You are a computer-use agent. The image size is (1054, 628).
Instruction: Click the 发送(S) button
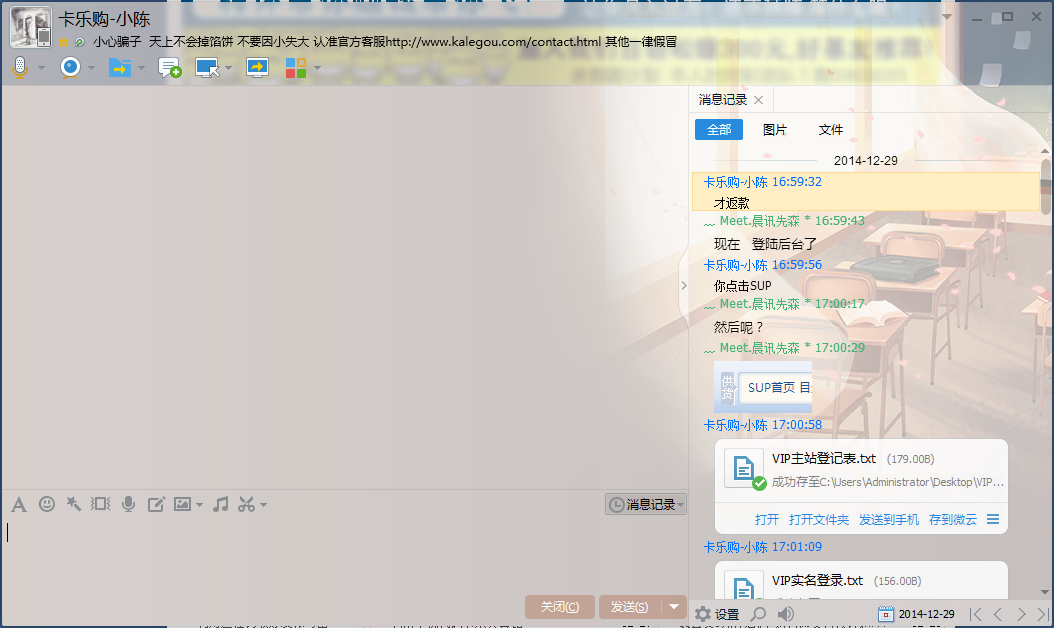click(629, 607)
